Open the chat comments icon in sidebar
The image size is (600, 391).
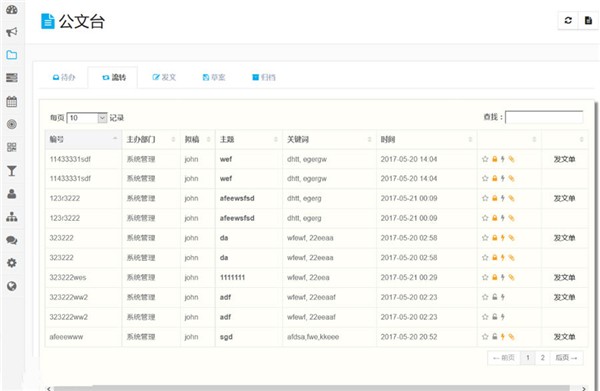tap(12, 240)
